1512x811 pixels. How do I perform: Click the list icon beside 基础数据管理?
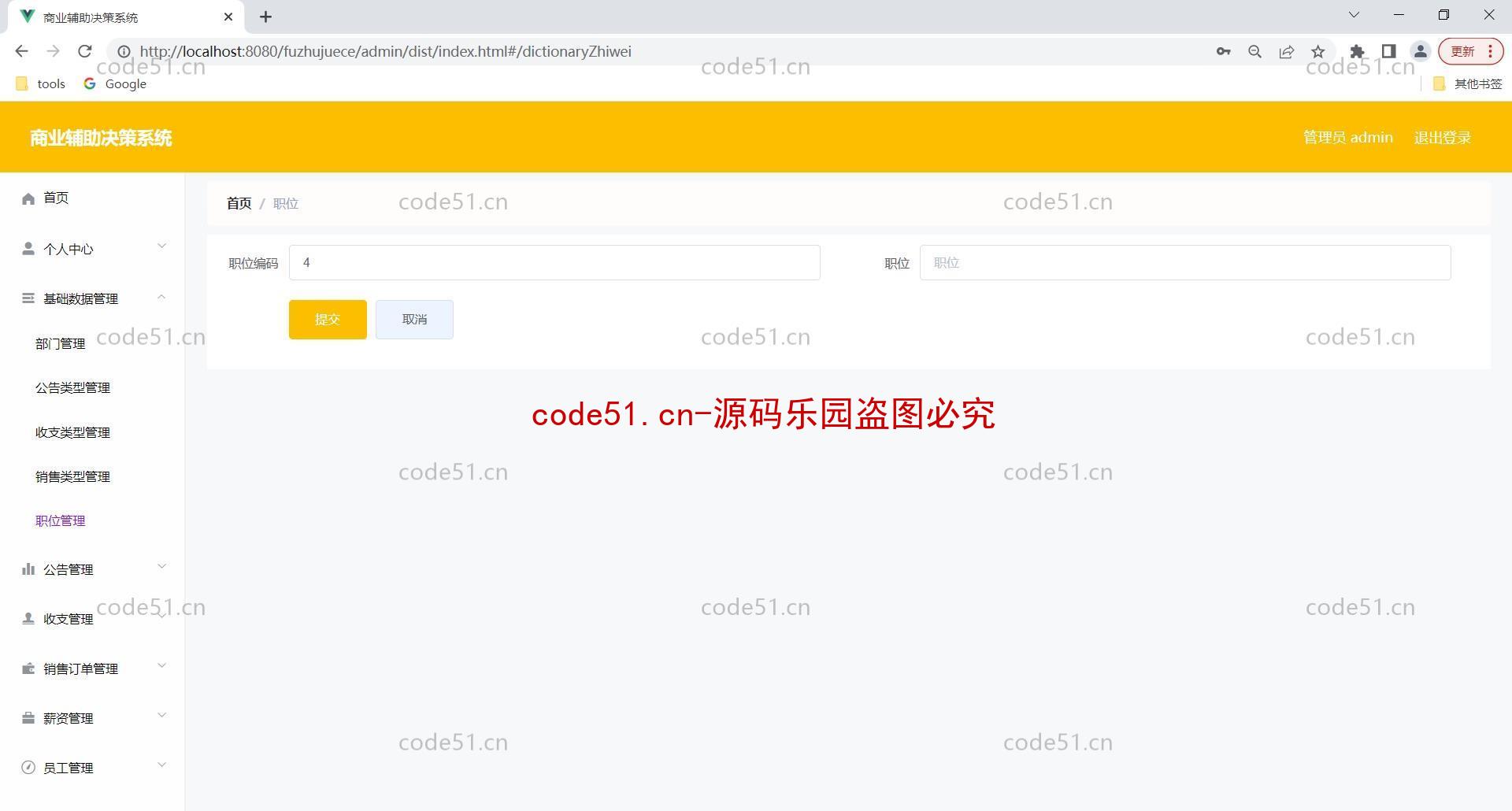click(x=28, y=298)
